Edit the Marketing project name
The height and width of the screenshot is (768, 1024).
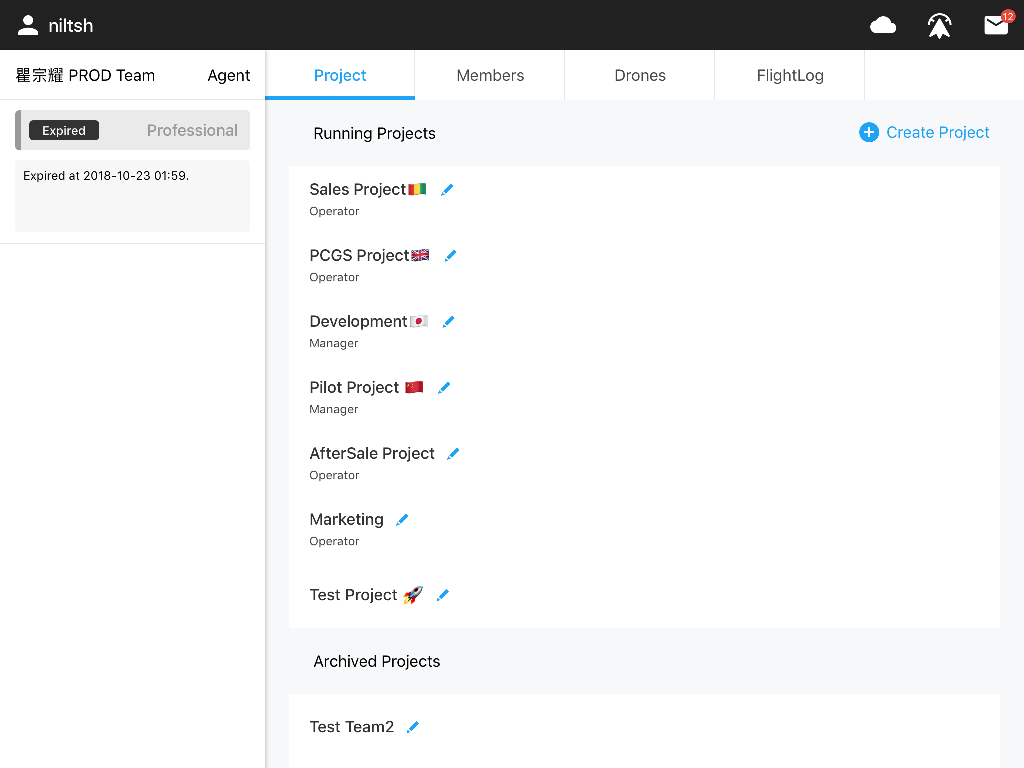[401, 519]
